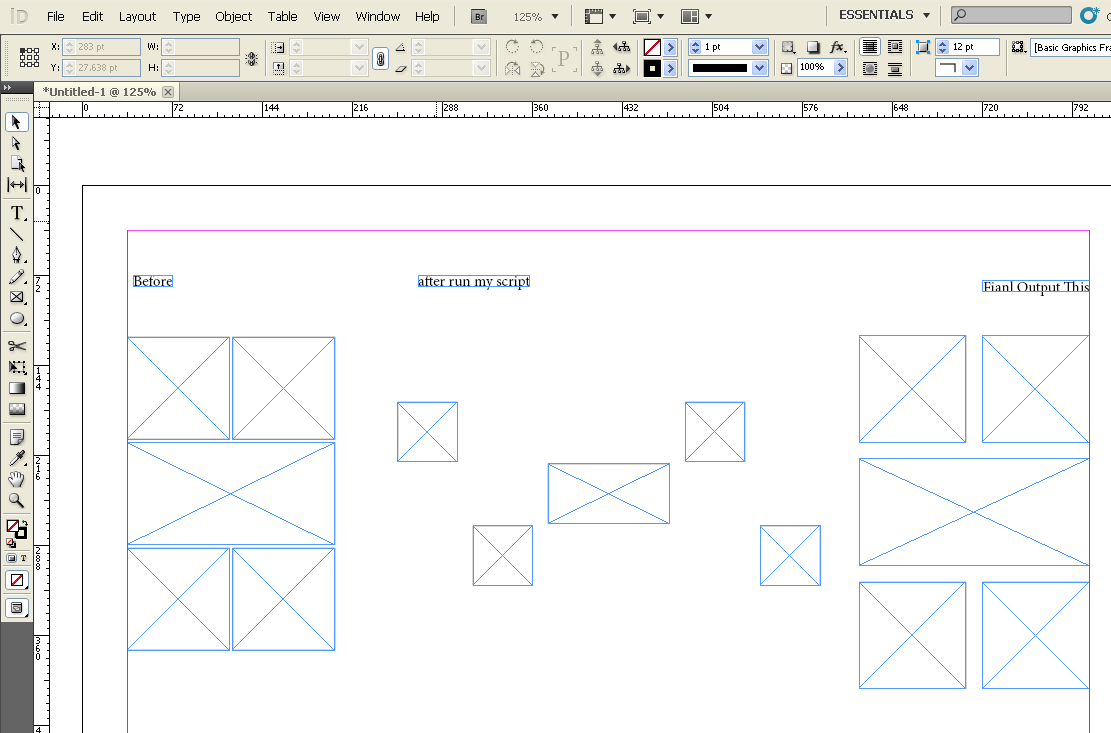
Task: Open the Window menu
Action: [x=377, y=16]
